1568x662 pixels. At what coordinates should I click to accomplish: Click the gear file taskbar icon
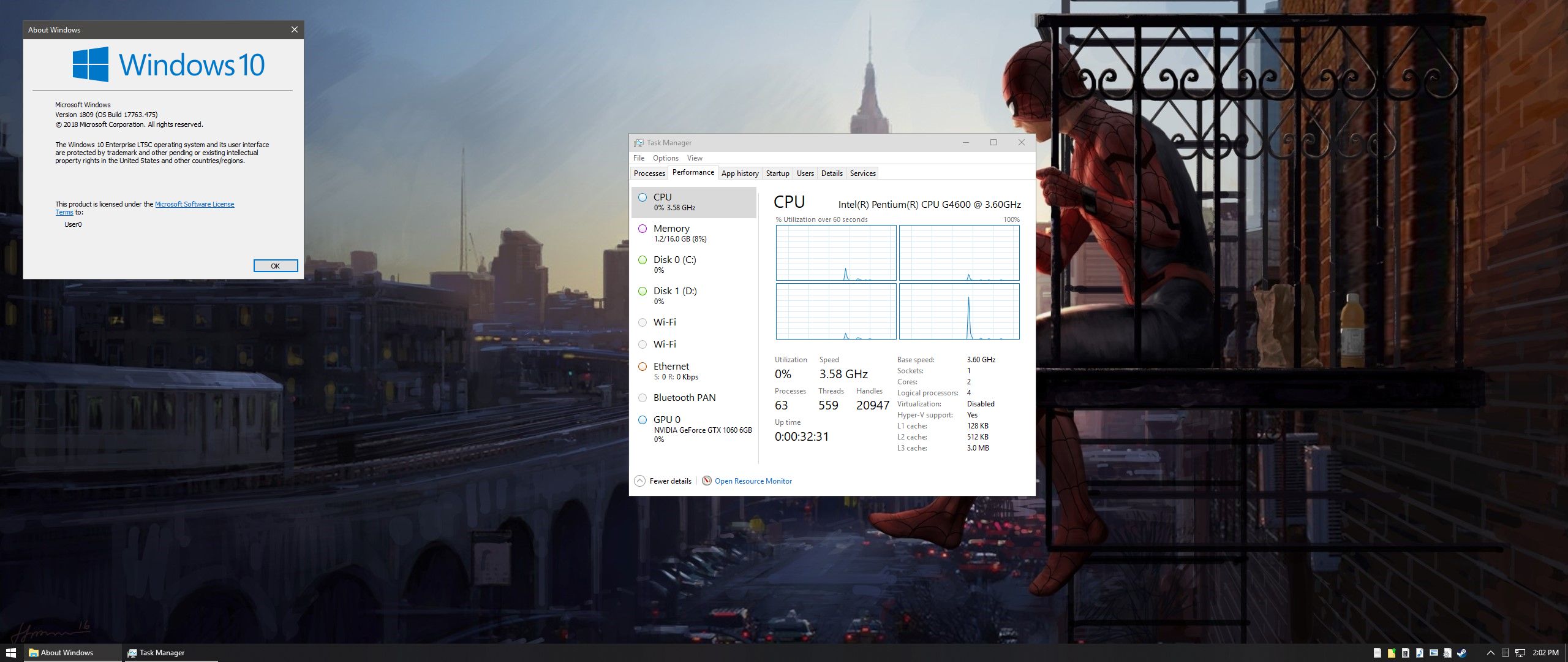(x=1447, y=653)
